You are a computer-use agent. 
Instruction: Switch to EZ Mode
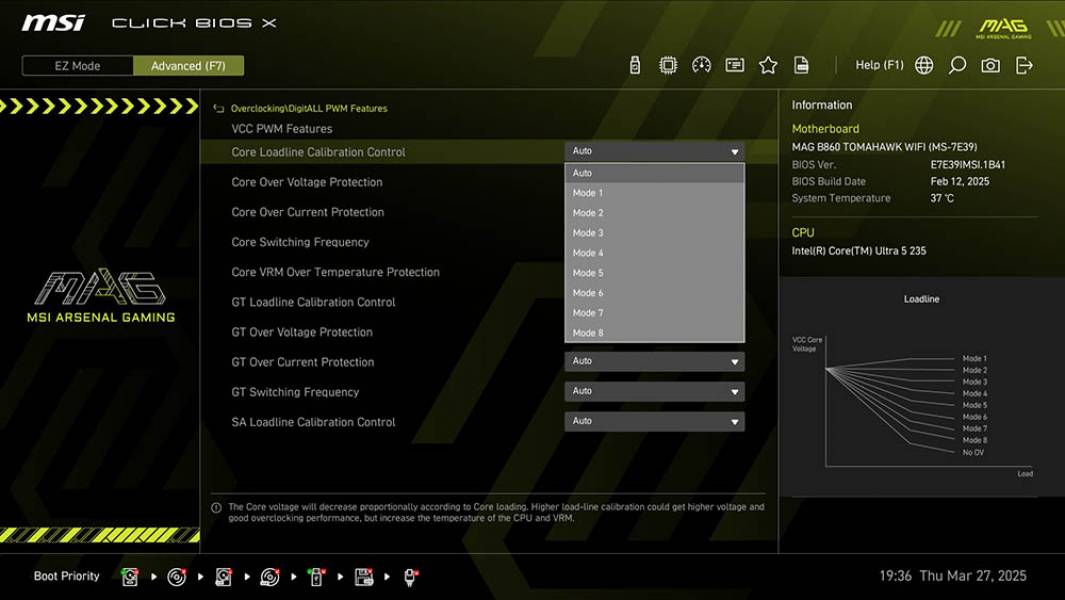click(77, 66)
